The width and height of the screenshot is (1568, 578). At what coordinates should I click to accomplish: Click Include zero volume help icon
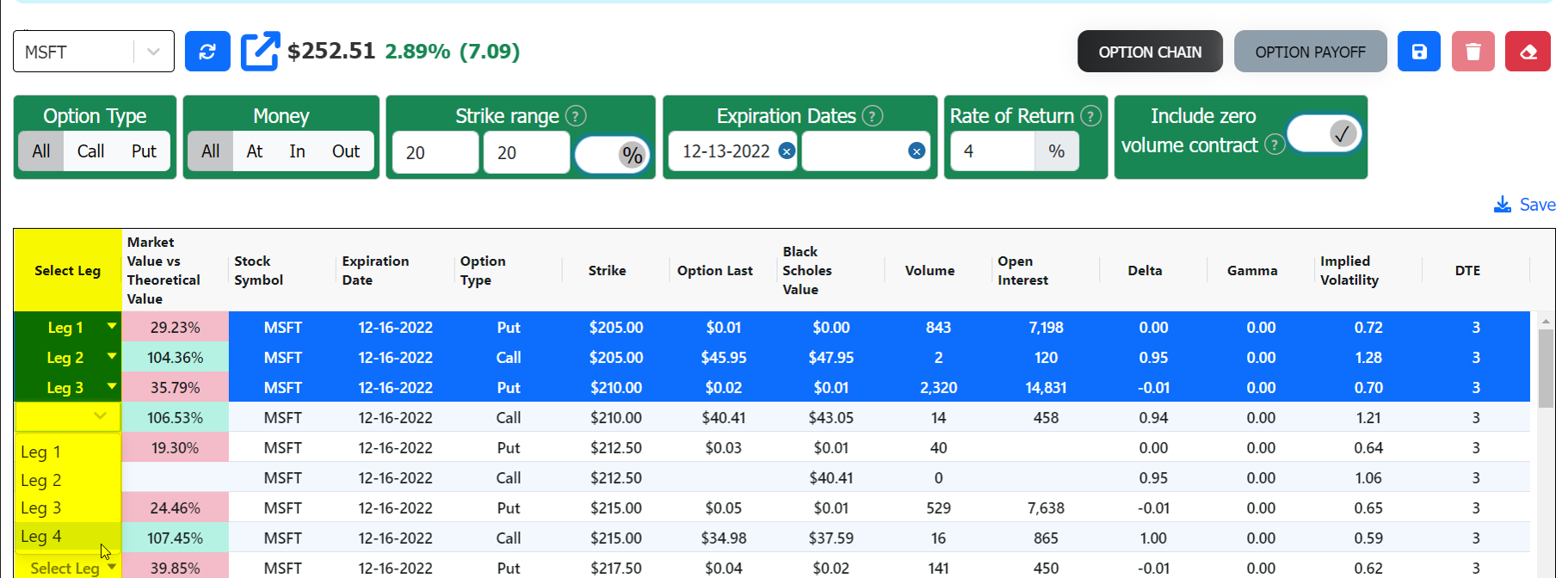click(1275, 144)
